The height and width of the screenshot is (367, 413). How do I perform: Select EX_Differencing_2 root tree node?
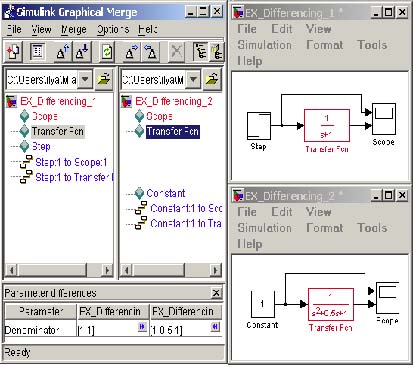(x=174, y=101)
